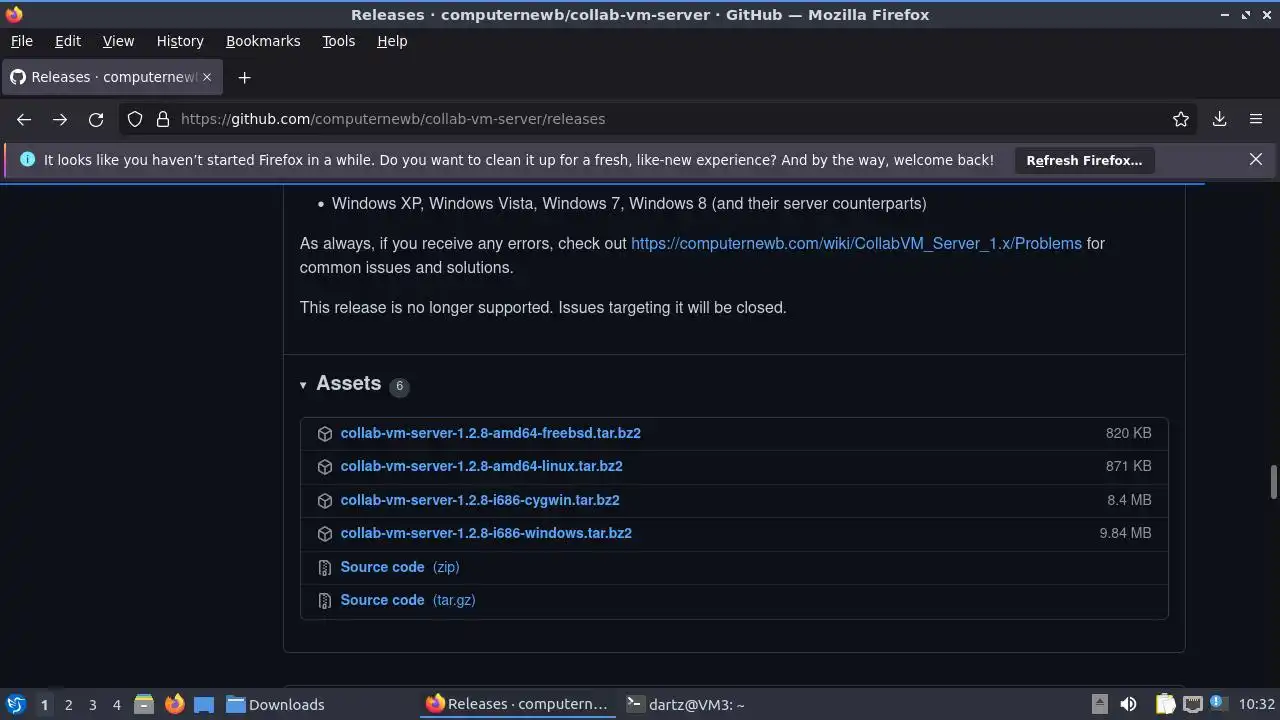Click the package icon beside the cygwin asset
Screen dimensions: 1280x720
pyautogui.click(x=325, y=501)
